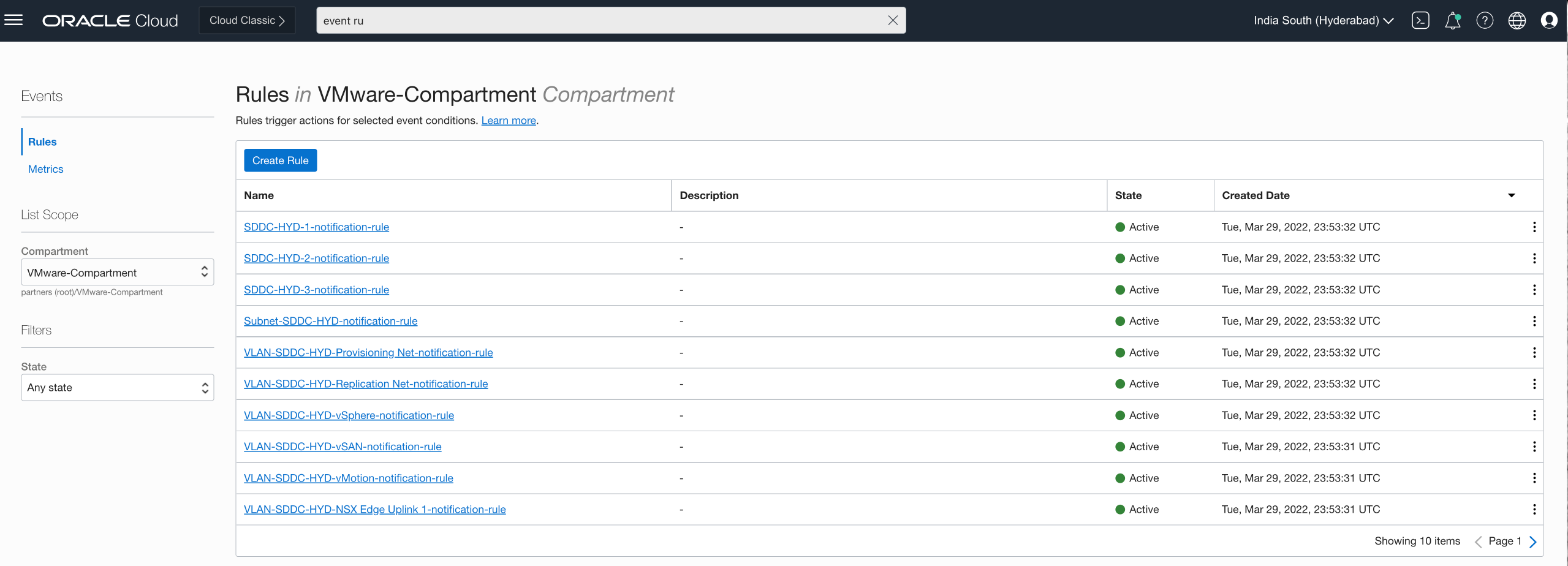Open actions menu for VLAN-SDDC-HYD-vSAN-notification-rule
1568x566 pixels.
1534,447
